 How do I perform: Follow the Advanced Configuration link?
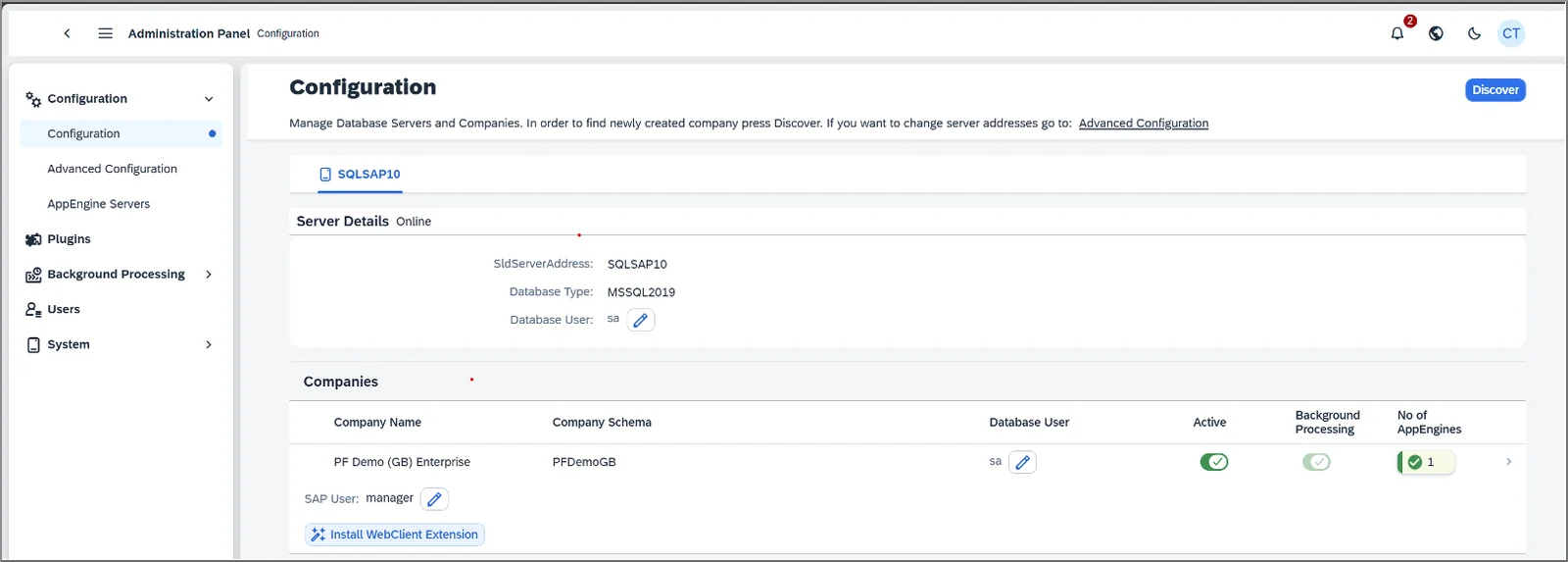[x=1144, y=124]
